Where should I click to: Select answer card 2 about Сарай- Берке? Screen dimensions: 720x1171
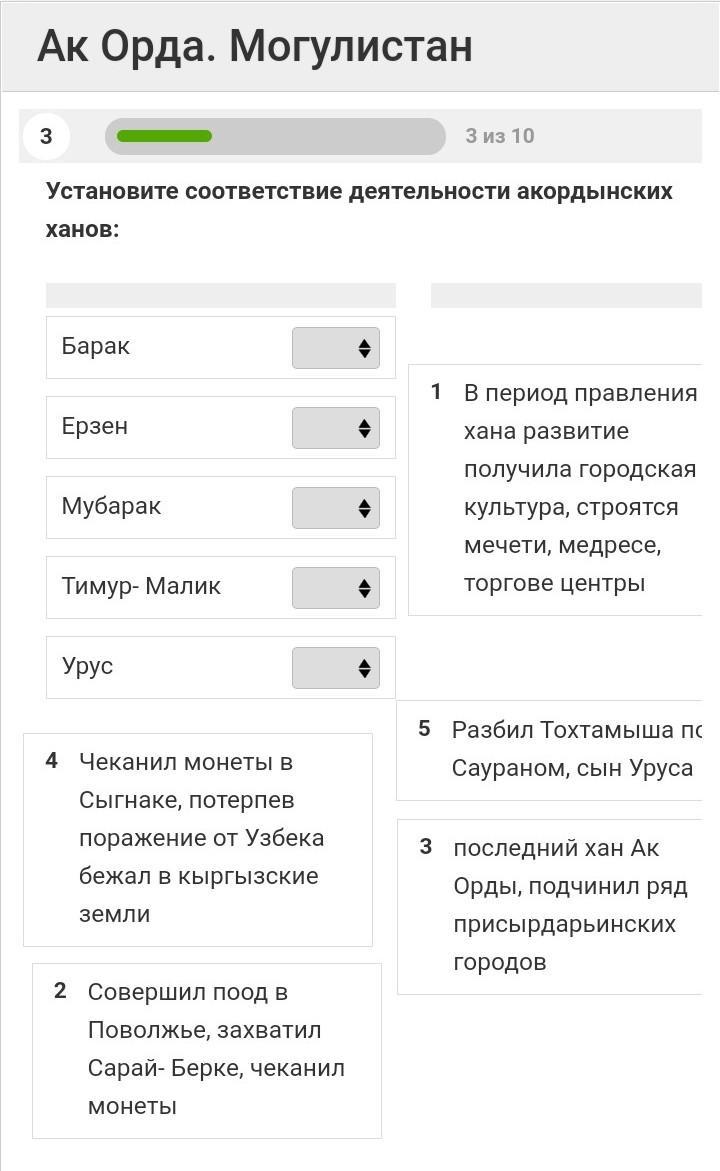pos(207,1049)
